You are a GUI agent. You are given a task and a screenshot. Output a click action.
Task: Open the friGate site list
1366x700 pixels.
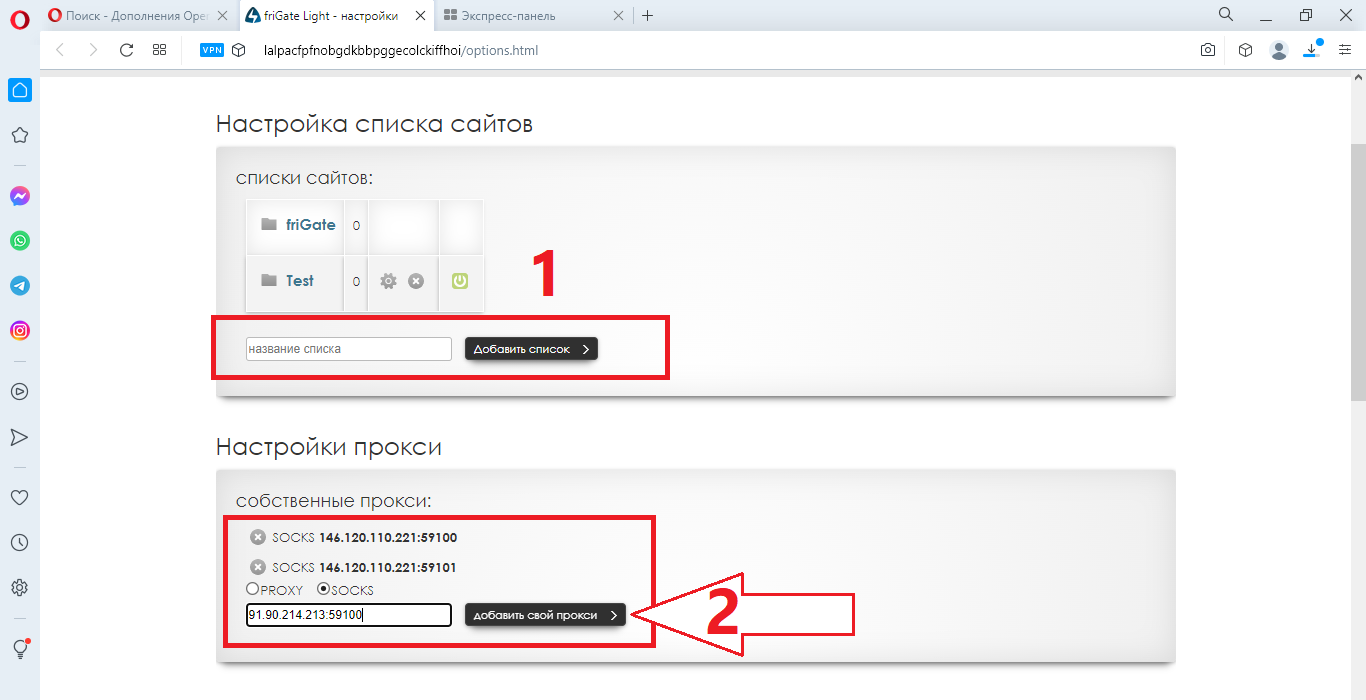point(310,225)
